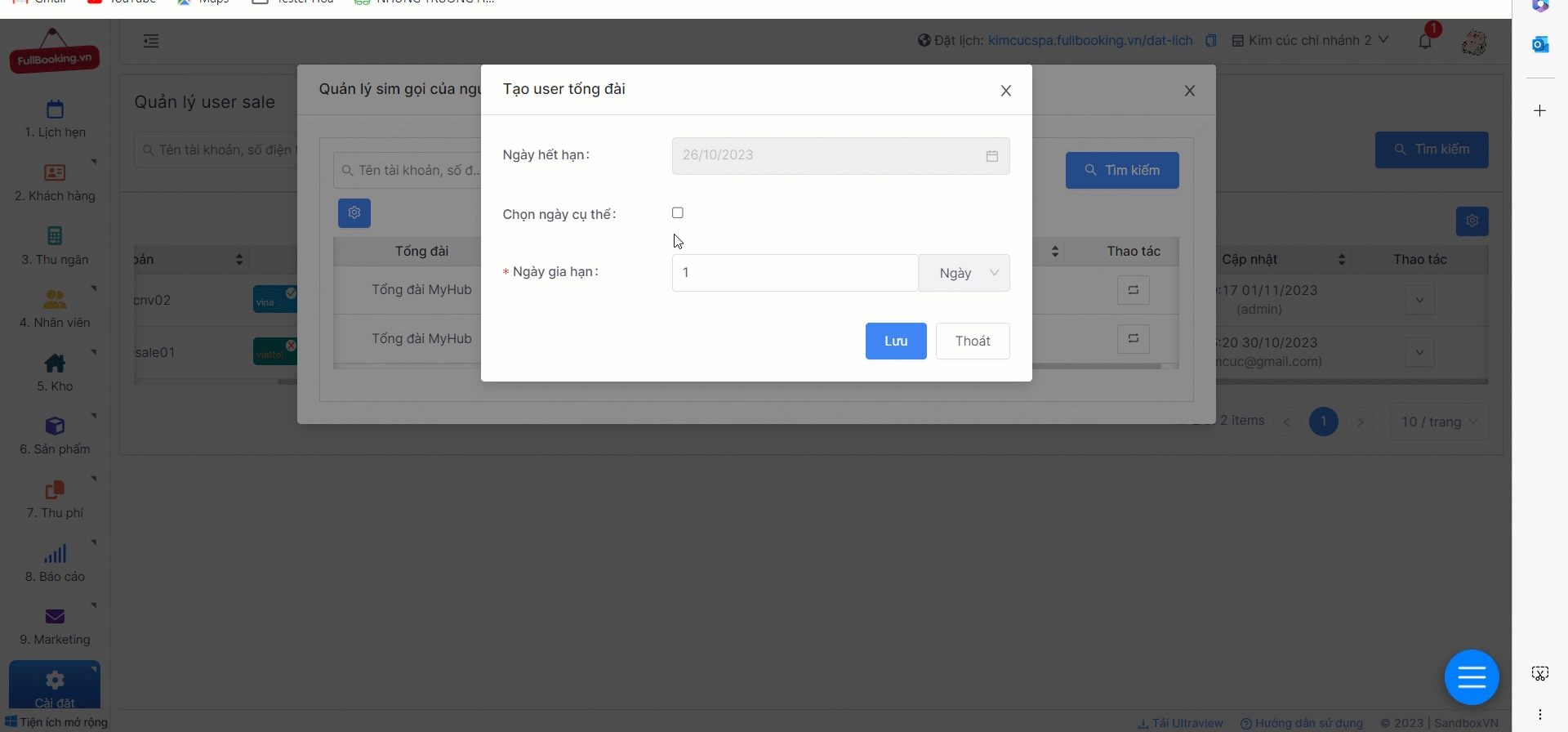Viewport: 1568px width, 732px height.
Task: Open the '10 / trang' page size dropdown
Action: tap(1439, 422)
